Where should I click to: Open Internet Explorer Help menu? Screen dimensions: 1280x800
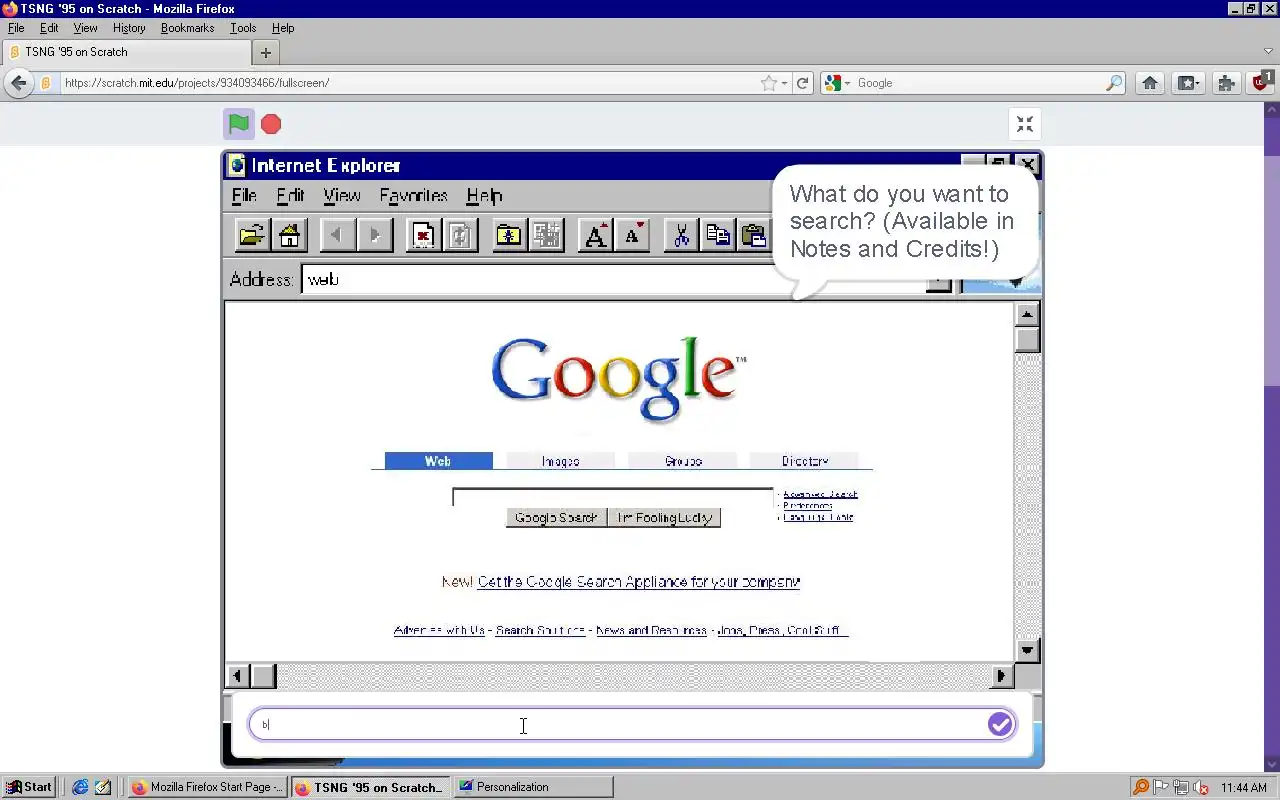click(x=484, y=195)
